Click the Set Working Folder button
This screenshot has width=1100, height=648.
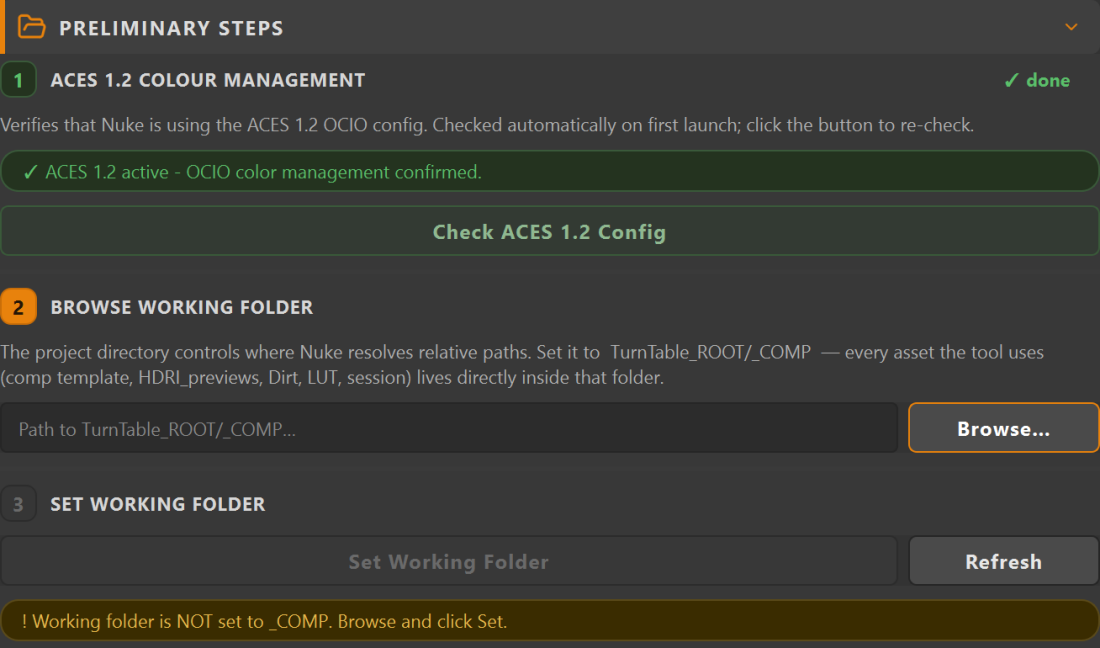coord(449,561)
